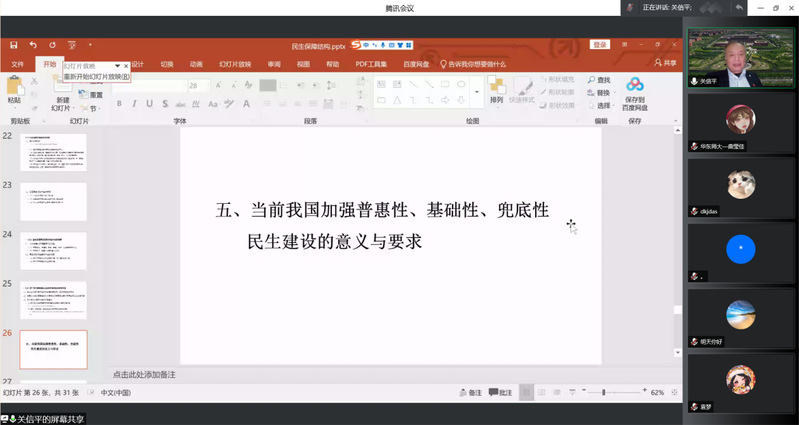Toggle Underline formatting
799x425 pixels.
149,103
